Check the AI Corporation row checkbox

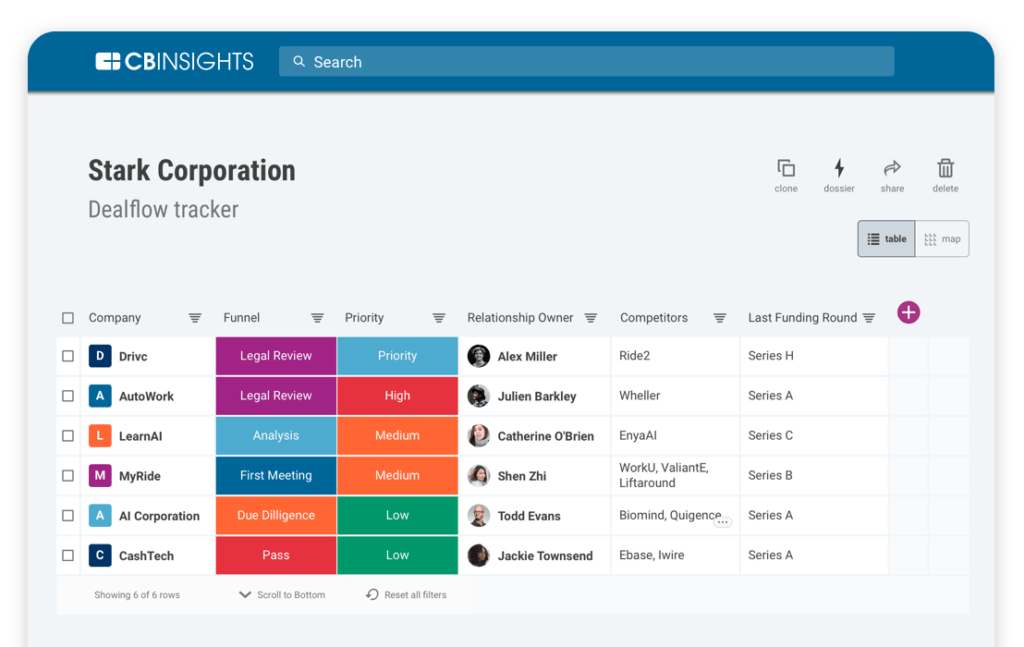(68, 515)
